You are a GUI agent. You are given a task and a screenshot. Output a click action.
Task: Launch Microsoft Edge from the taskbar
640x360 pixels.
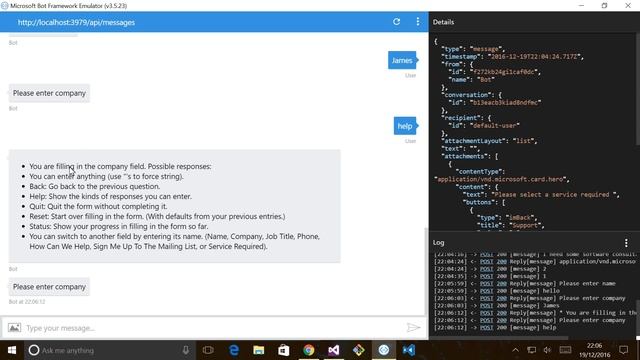click(234, 350)
